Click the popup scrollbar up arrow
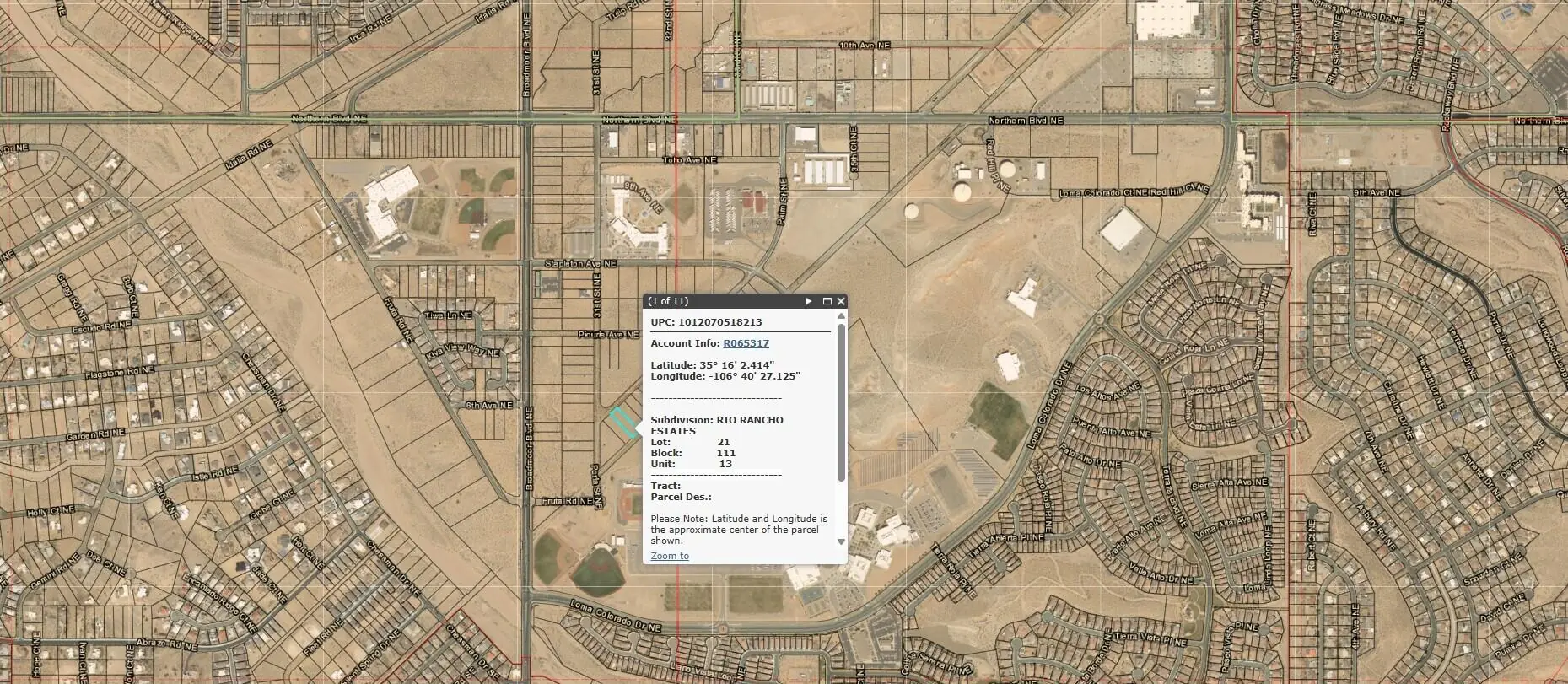The height and width of the screenshot is (684, 1568). click(x=841, y=316)
